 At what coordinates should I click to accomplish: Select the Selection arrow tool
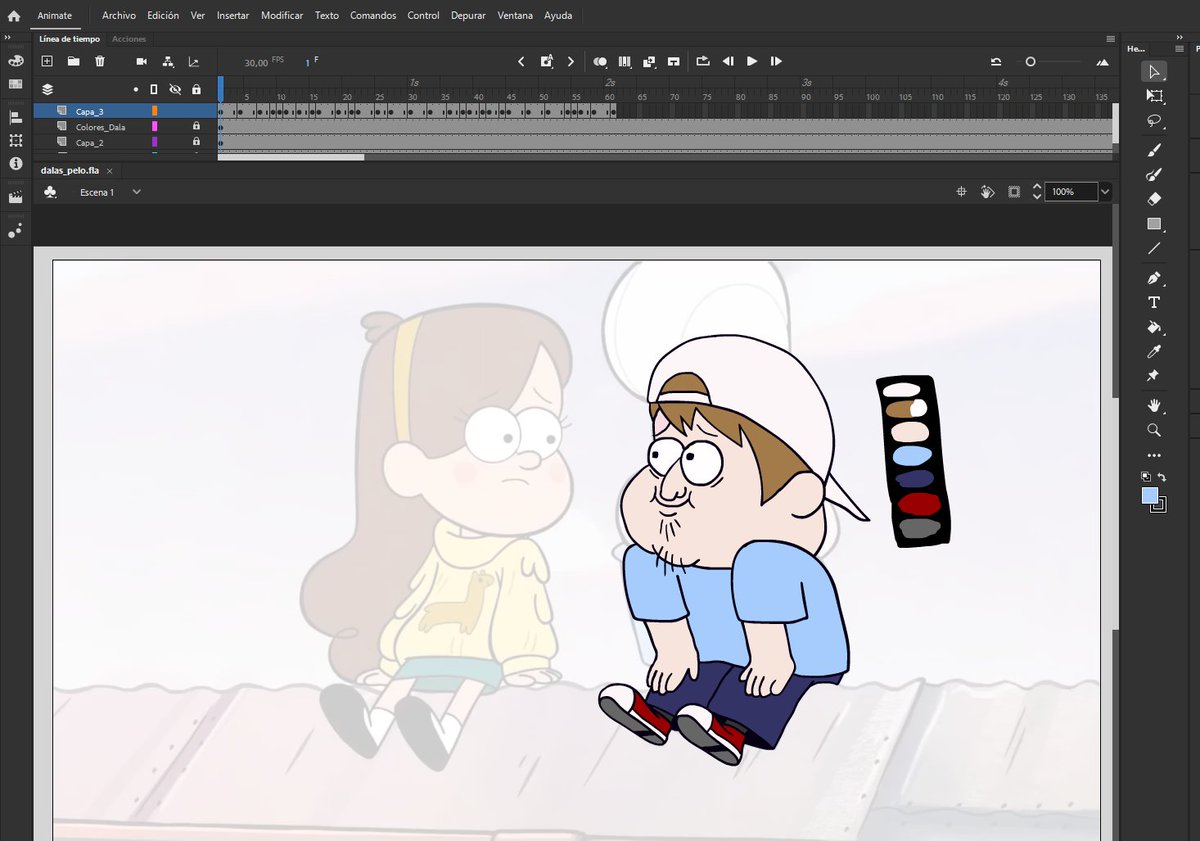(x=1154, y=71)
